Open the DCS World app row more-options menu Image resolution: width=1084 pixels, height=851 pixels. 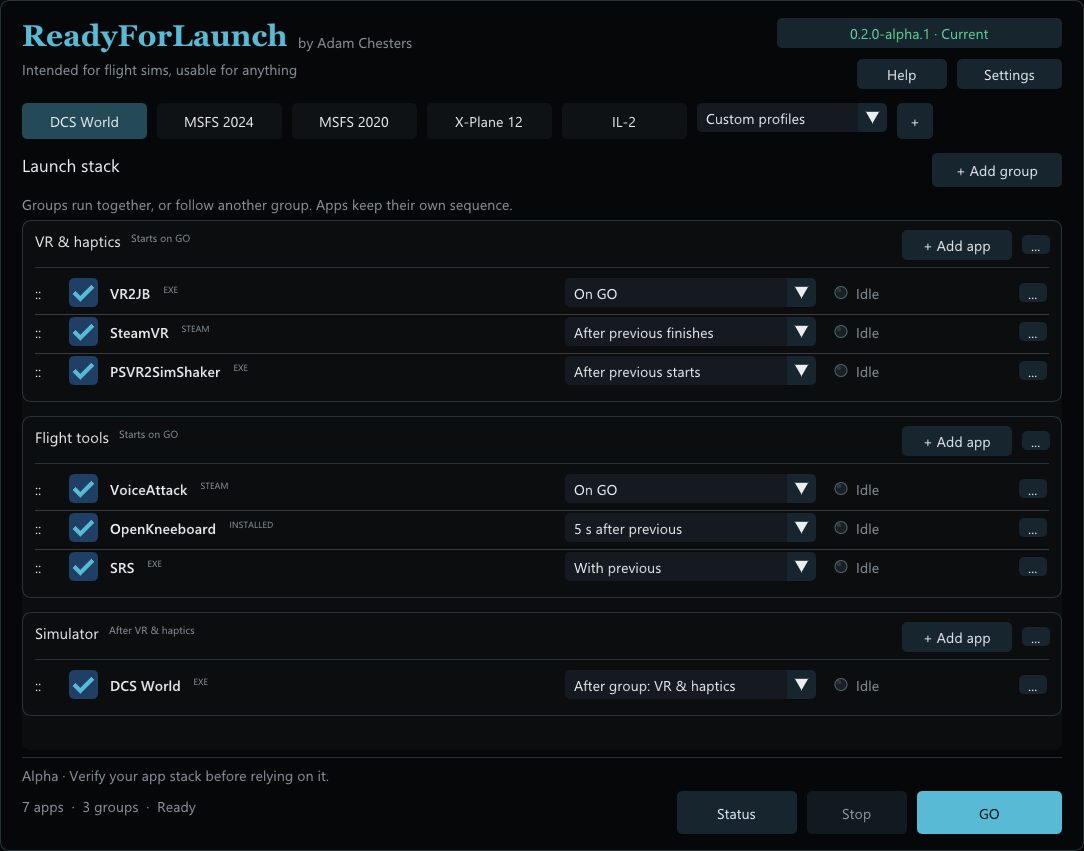[1032, 685]
